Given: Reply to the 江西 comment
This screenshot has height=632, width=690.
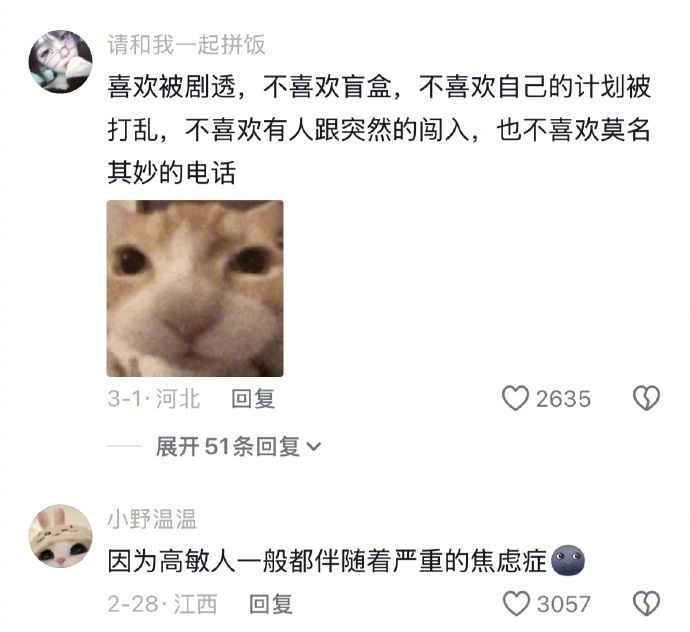Looking at the screenshot, I should click(271, 604).
